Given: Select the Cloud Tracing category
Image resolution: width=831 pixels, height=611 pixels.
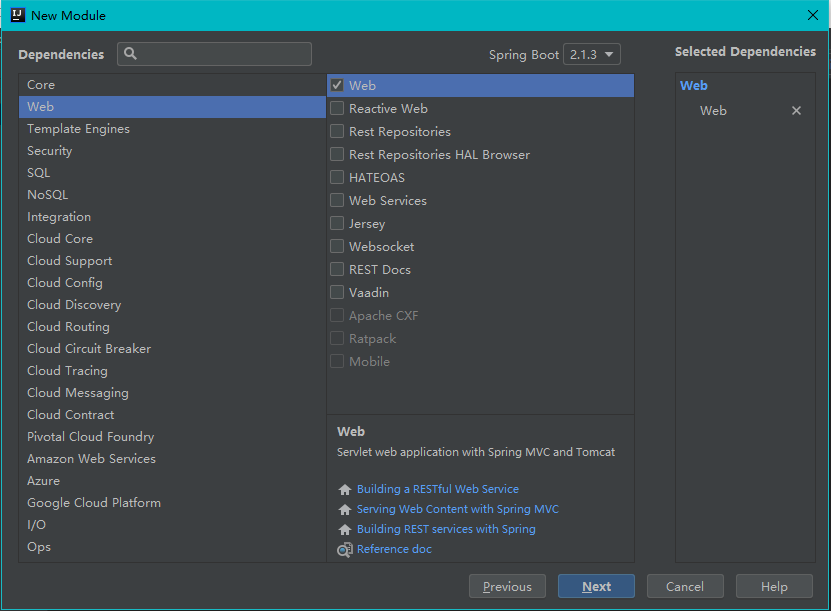Looking at the screenshot, I should coord(172,370).
